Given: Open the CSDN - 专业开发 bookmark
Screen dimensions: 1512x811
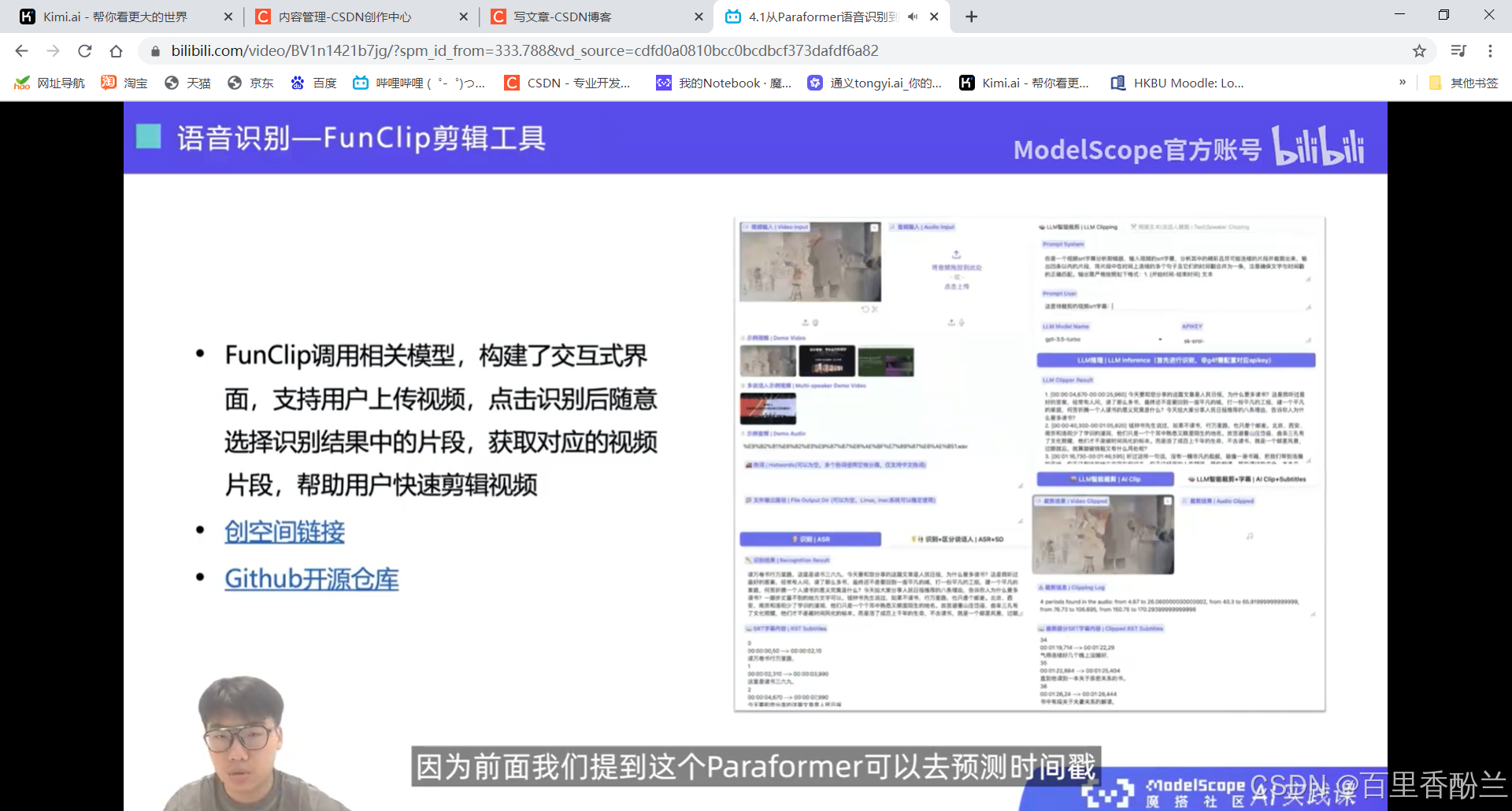Looking at the screenshot, I should [x=568, y=83].
